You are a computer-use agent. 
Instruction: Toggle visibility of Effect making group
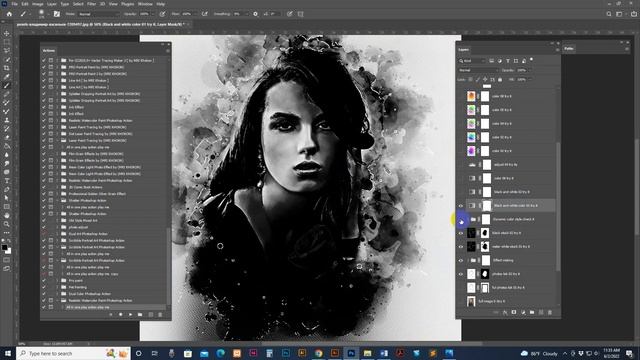pos(461,260)
